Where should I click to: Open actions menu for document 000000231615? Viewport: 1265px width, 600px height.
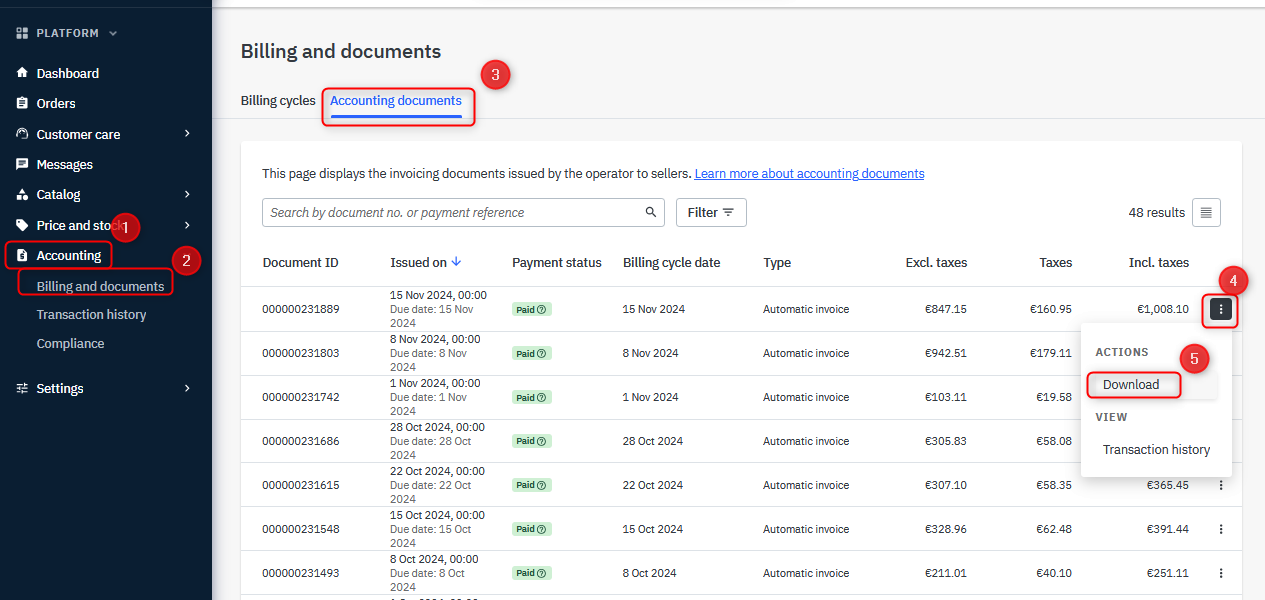point(1221,485)
